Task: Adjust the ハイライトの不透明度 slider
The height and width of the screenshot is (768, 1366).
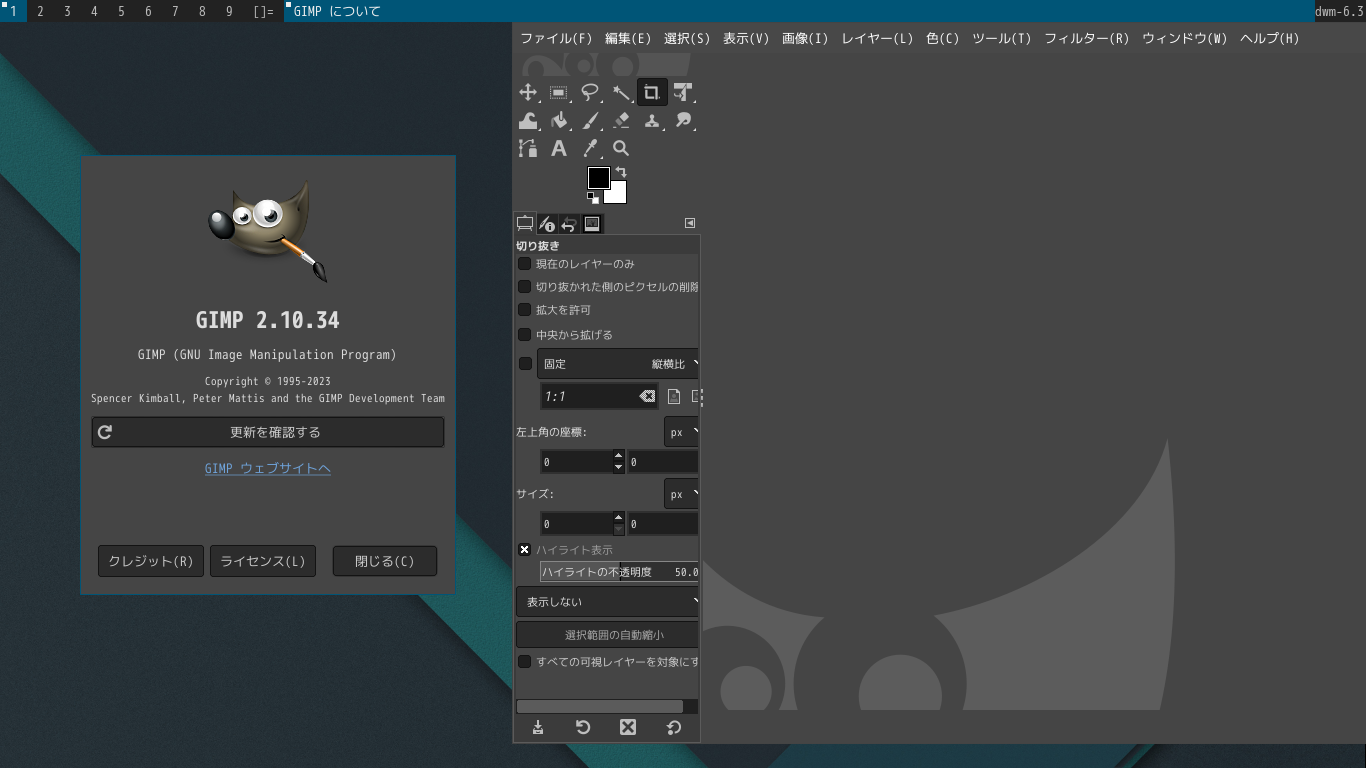Action: click(619, 572)
